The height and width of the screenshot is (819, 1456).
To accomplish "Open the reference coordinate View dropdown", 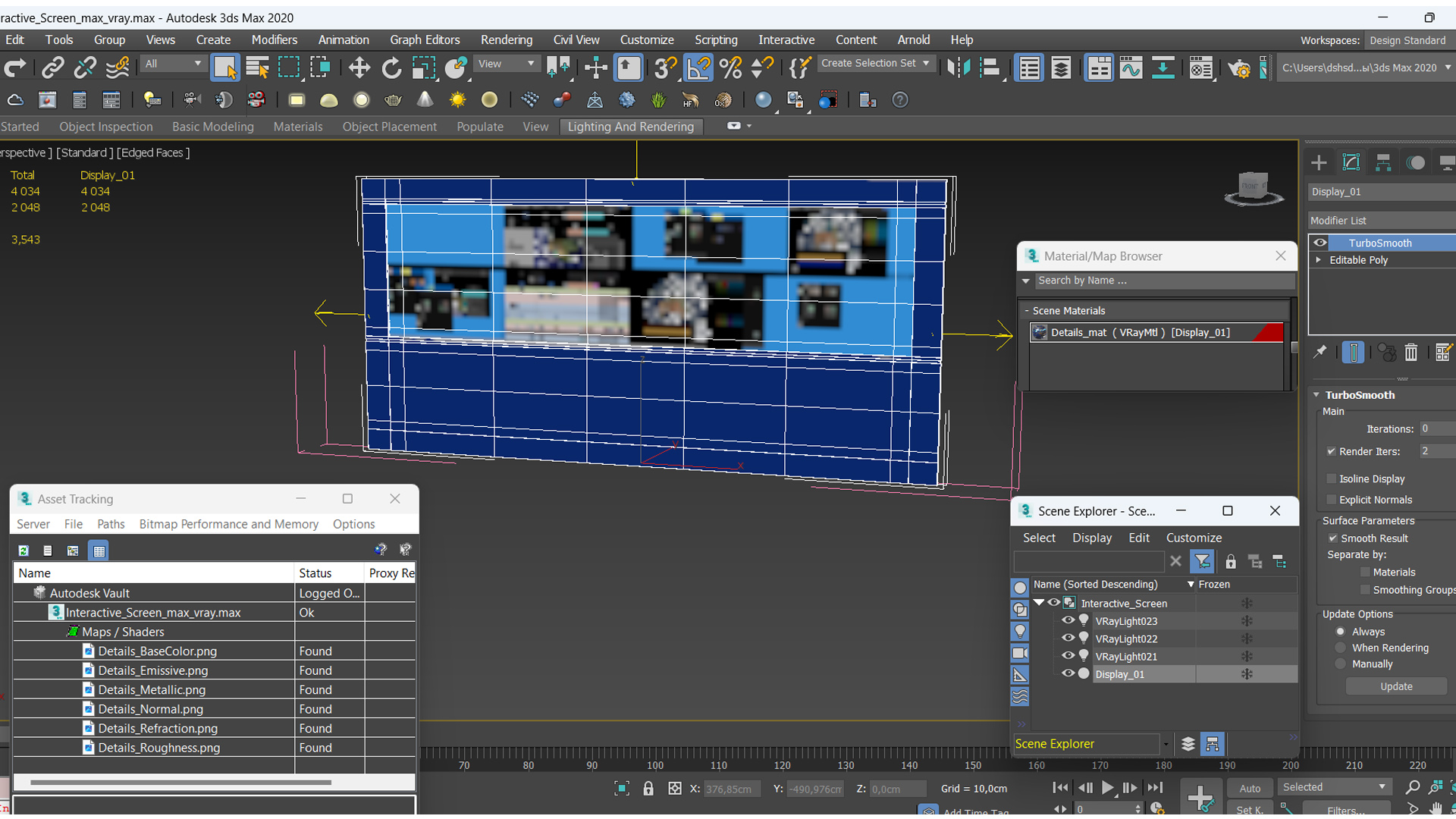I will click(506, 64).
